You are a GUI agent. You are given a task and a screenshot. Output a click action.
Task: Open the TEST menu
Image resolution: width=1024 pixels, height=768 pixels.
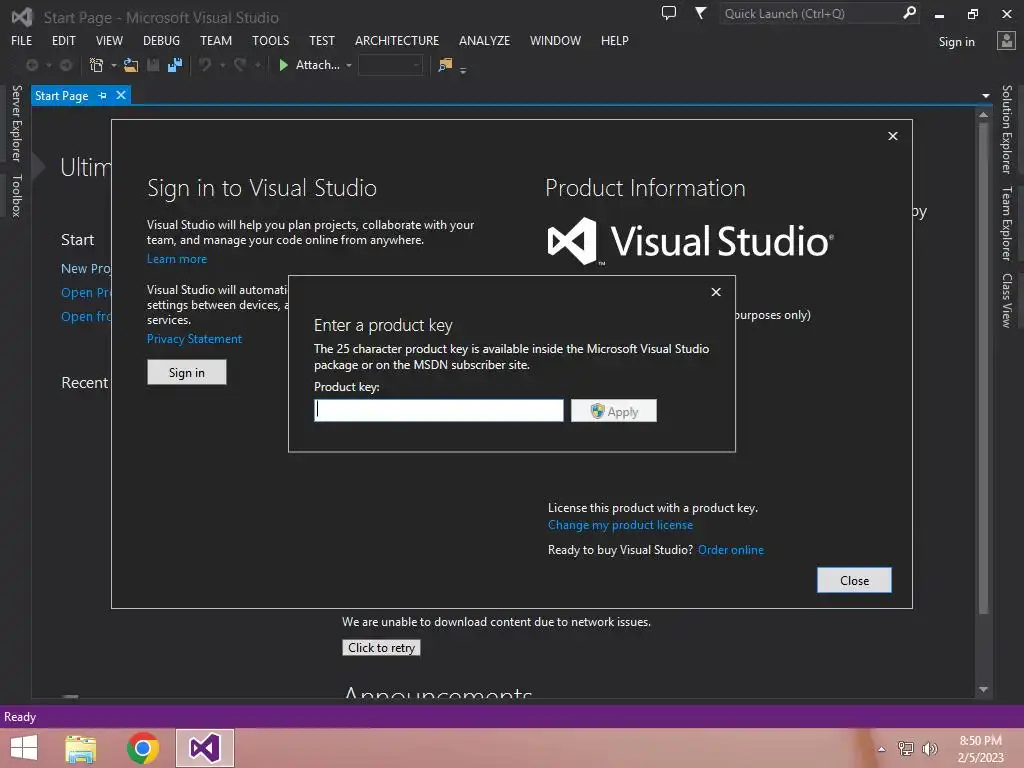tap(322, 40)
